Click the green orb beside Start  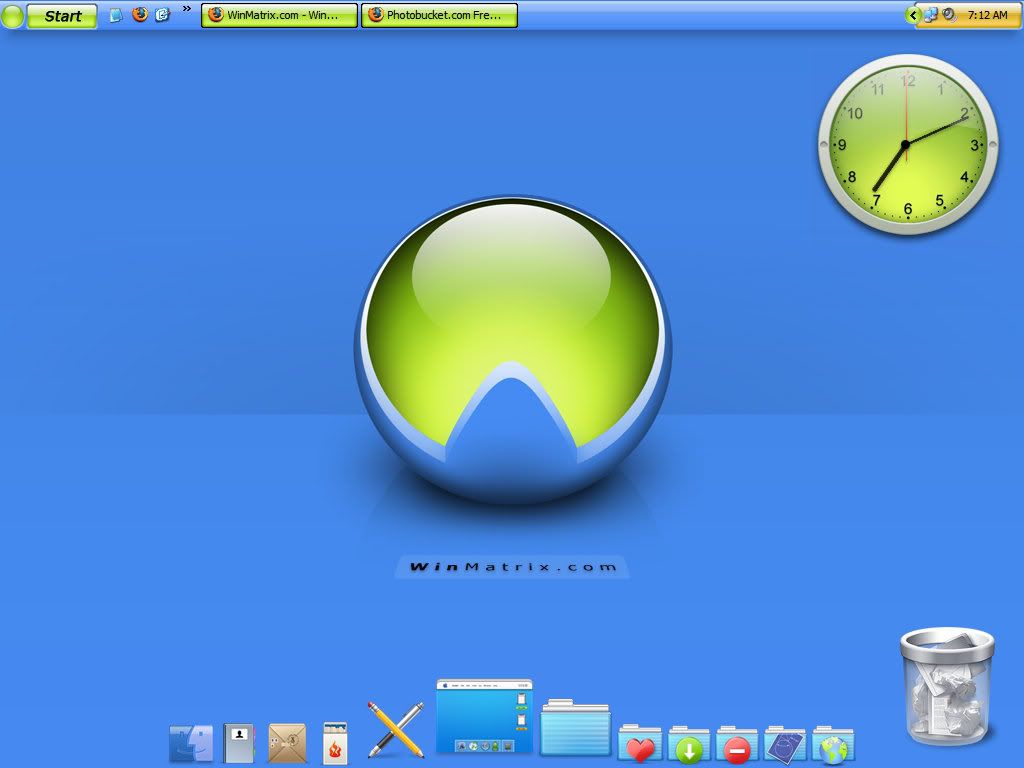12,16
